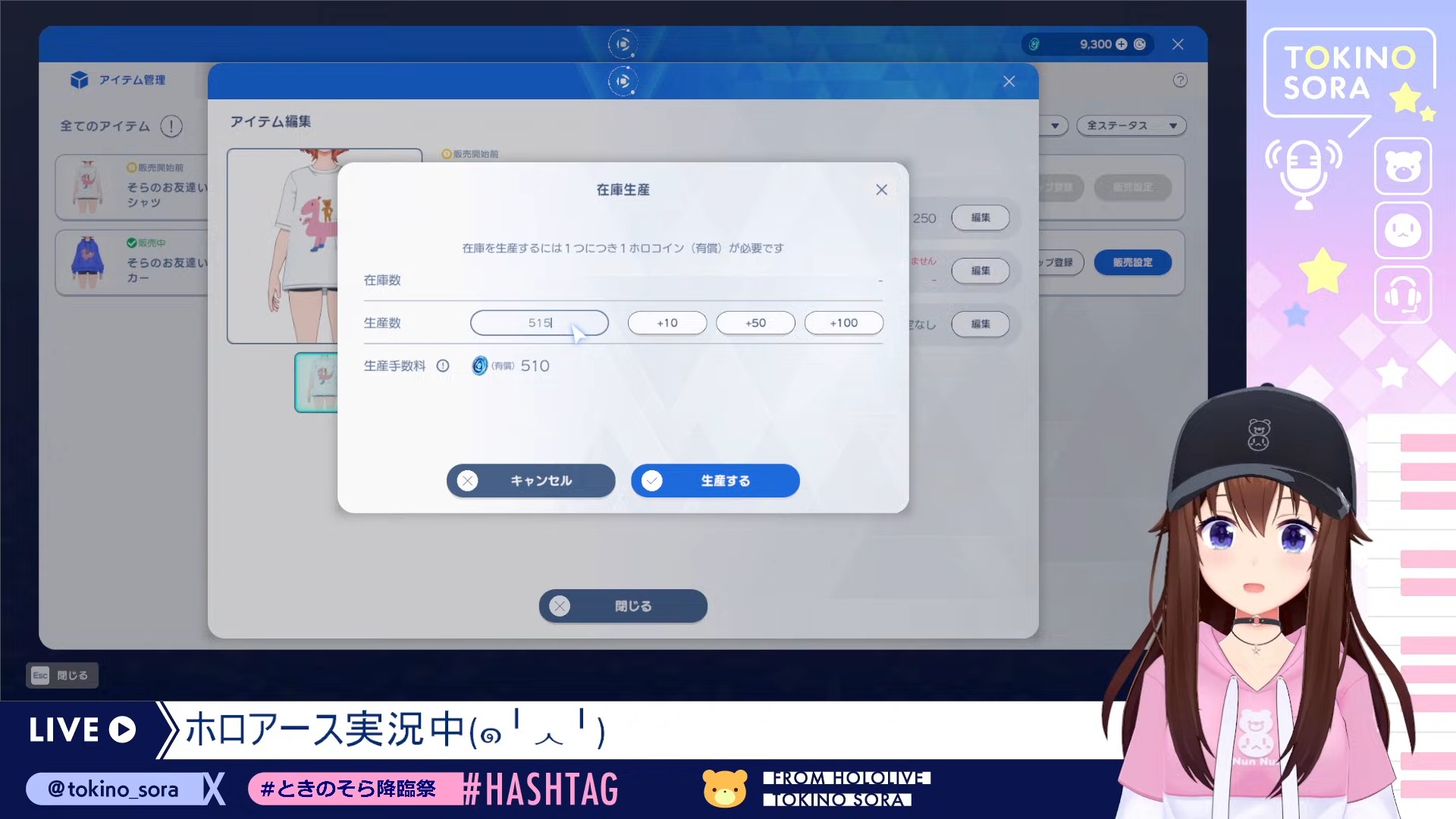This screenshot has height=819, width=1456.
Task: Click the 510 fee value
Action: 535,366
